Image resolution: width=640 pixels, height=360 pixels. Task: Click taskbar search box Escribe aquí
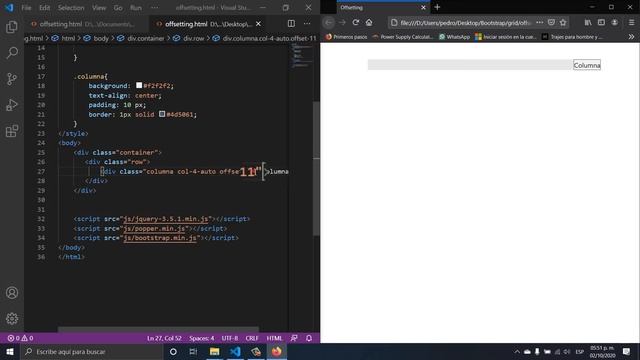pyautogui.click(x=91, y=351)
